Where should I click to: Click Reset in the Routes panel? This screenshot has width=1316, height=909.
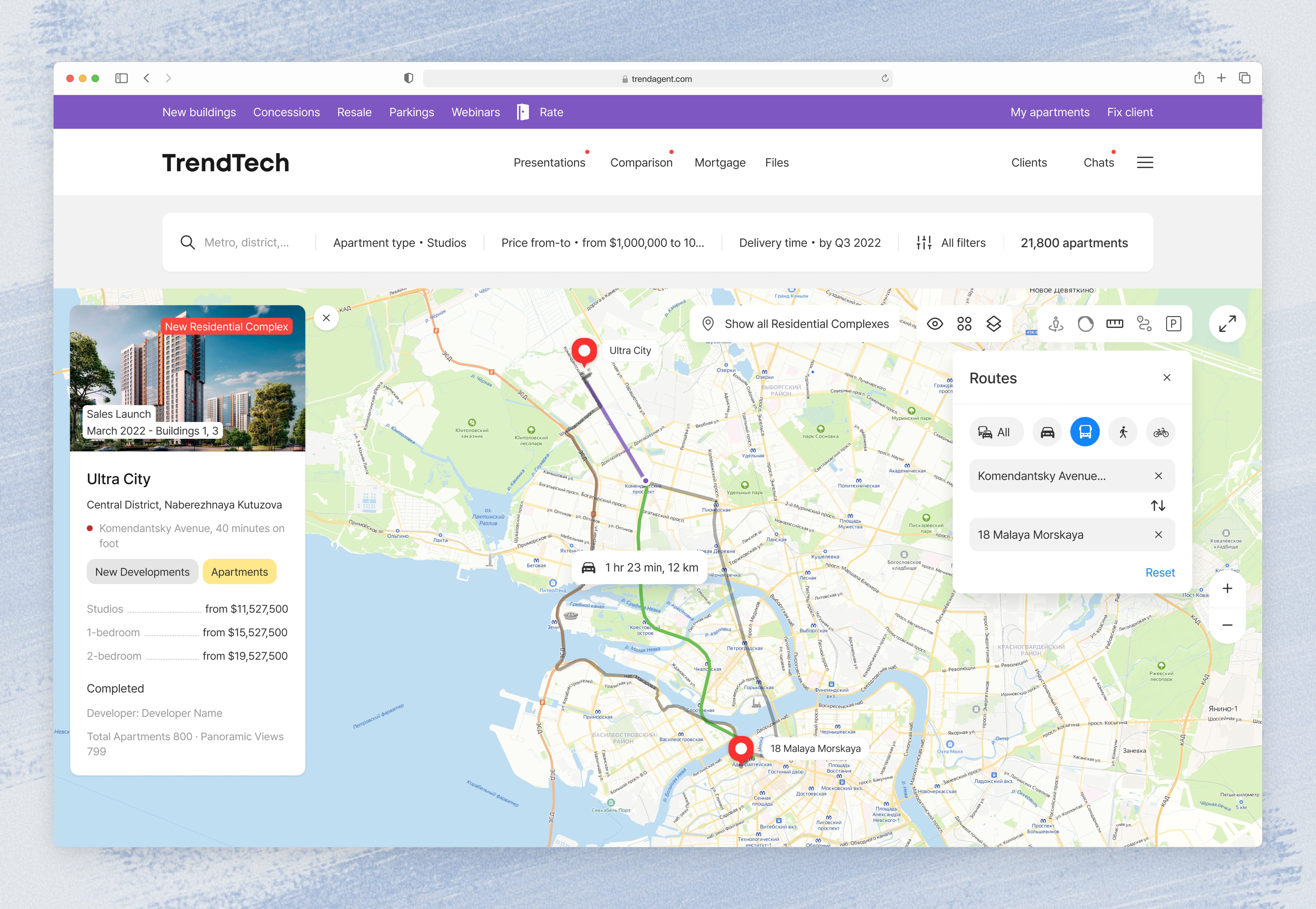[1160, 572]
